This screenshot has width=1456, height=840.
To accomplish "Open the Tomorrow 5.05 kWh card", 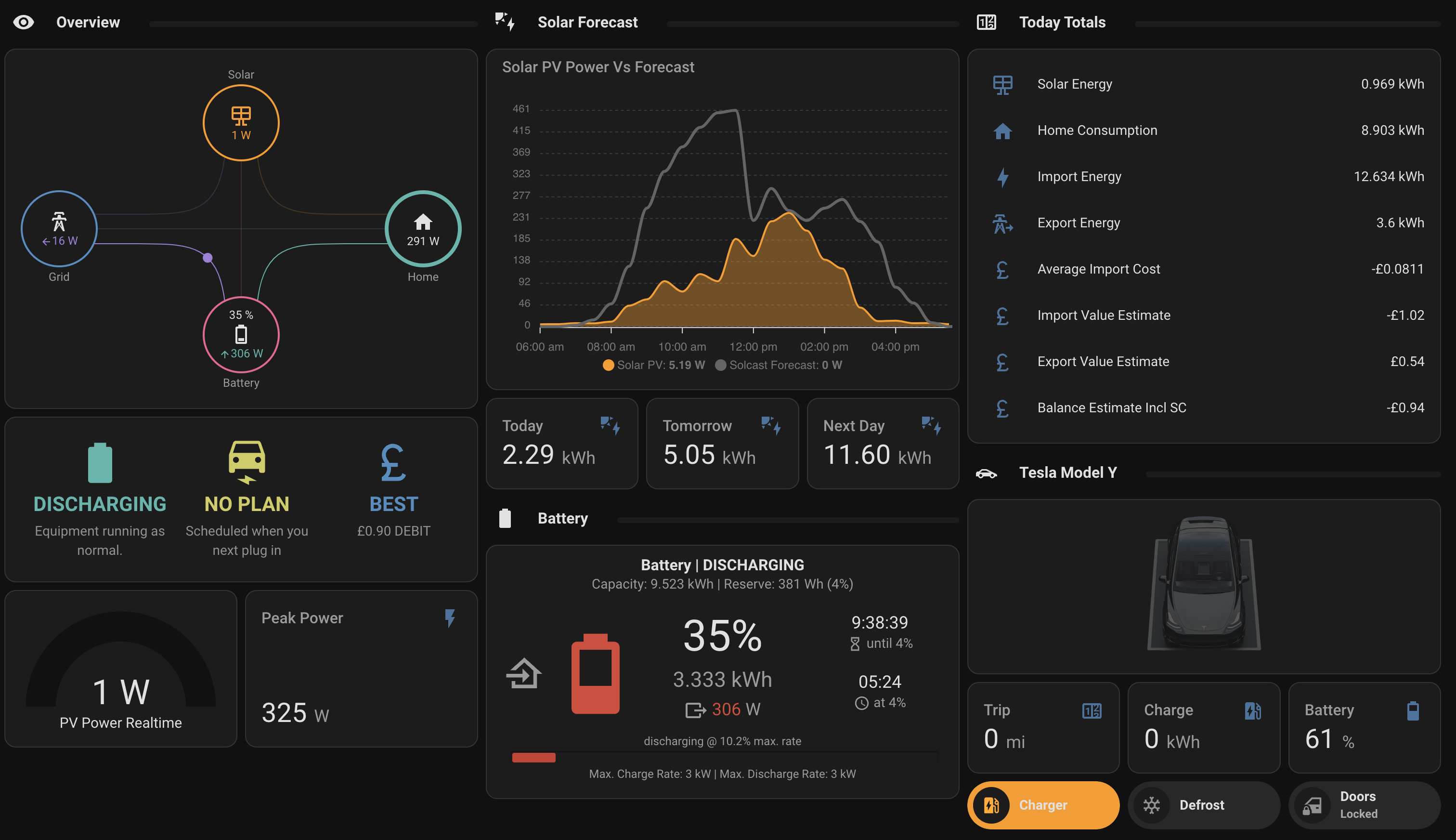I will click(722, 443).
